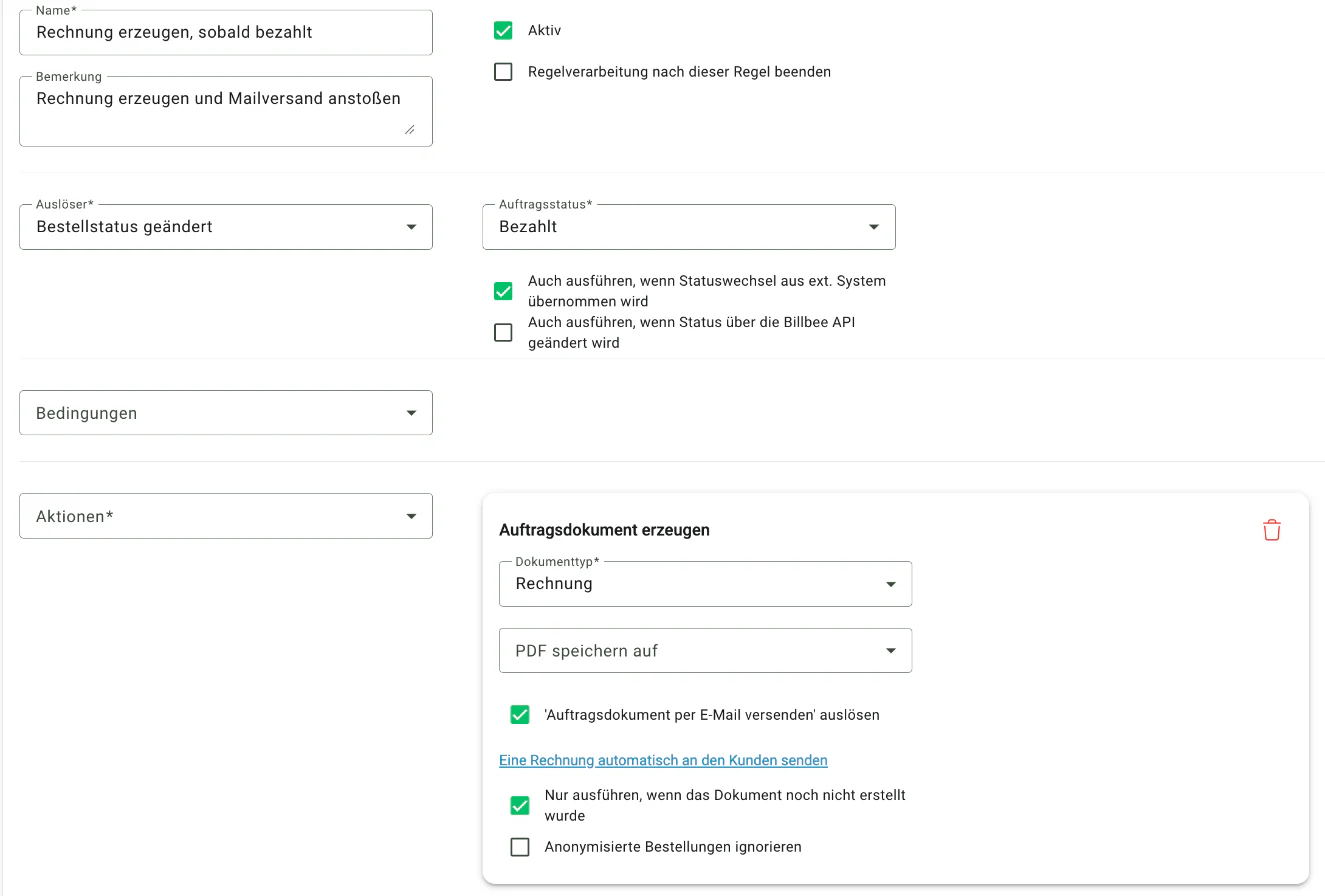The height and width of the screenshot is (896, 1325).
Task: Click into the Bemerkung text area
Action: coord(226,111)
